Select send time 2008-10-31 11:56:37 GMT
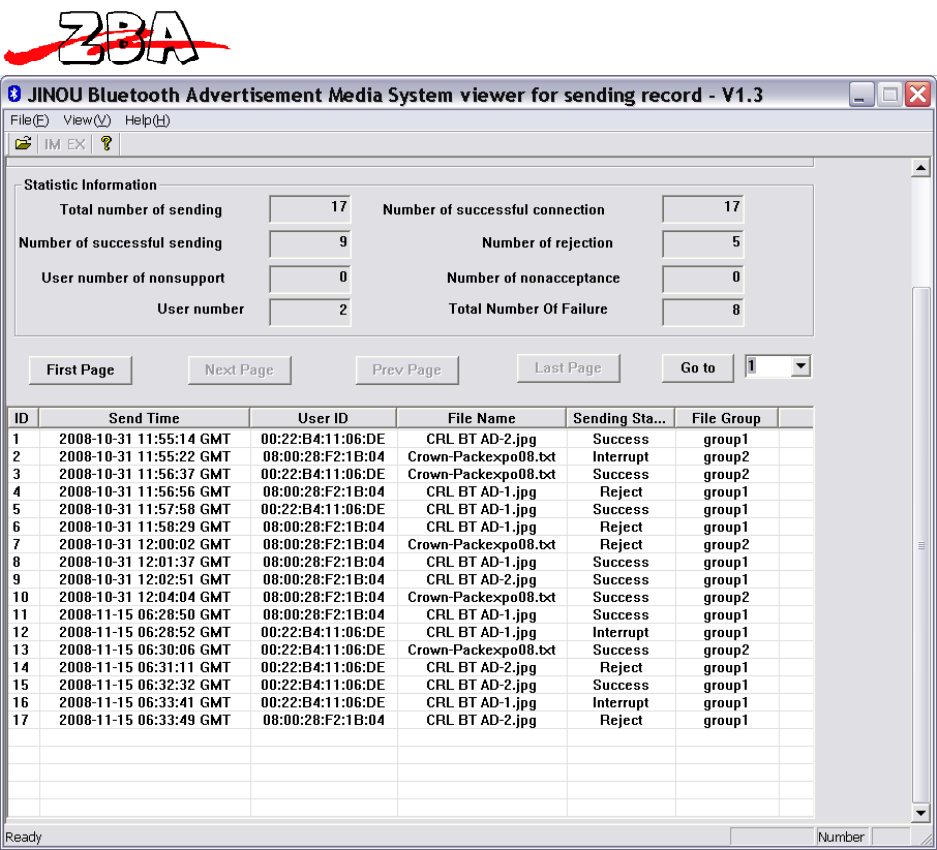Viewport: 937px width, 850px height. [x=145, y=474]
